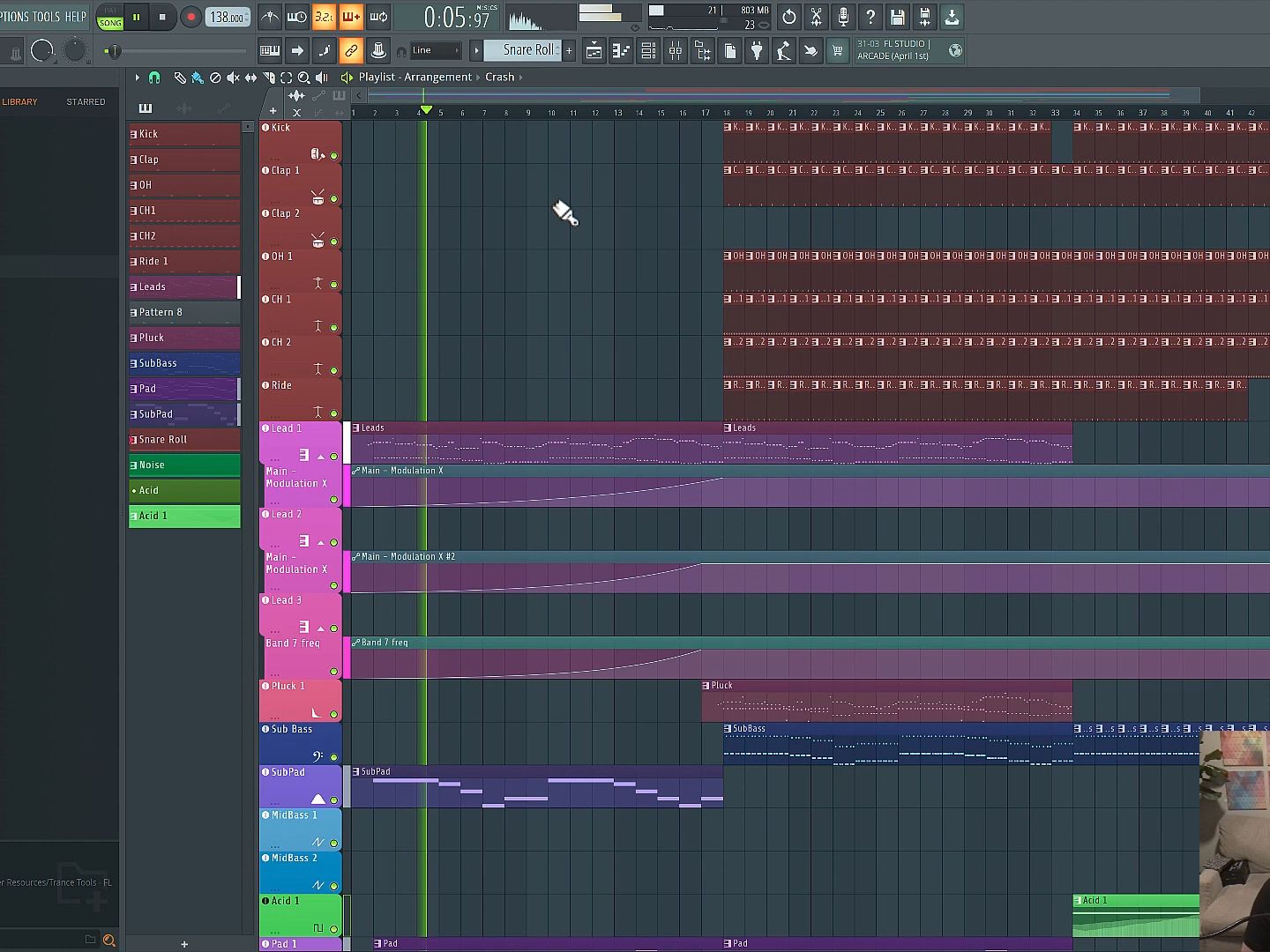1270x952 pixels.
Task: Select the Slice tool in playlist toolbar
Action: 269,78
